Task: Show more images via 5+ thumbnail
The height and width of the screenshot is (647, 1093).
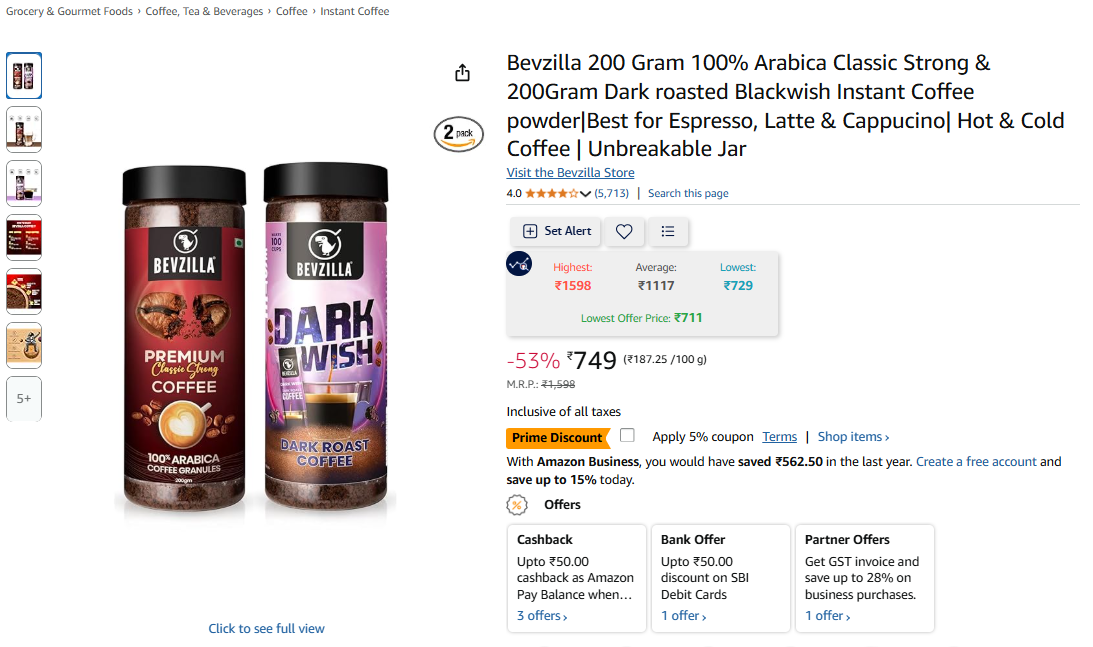Action: [x=24, y=398]
